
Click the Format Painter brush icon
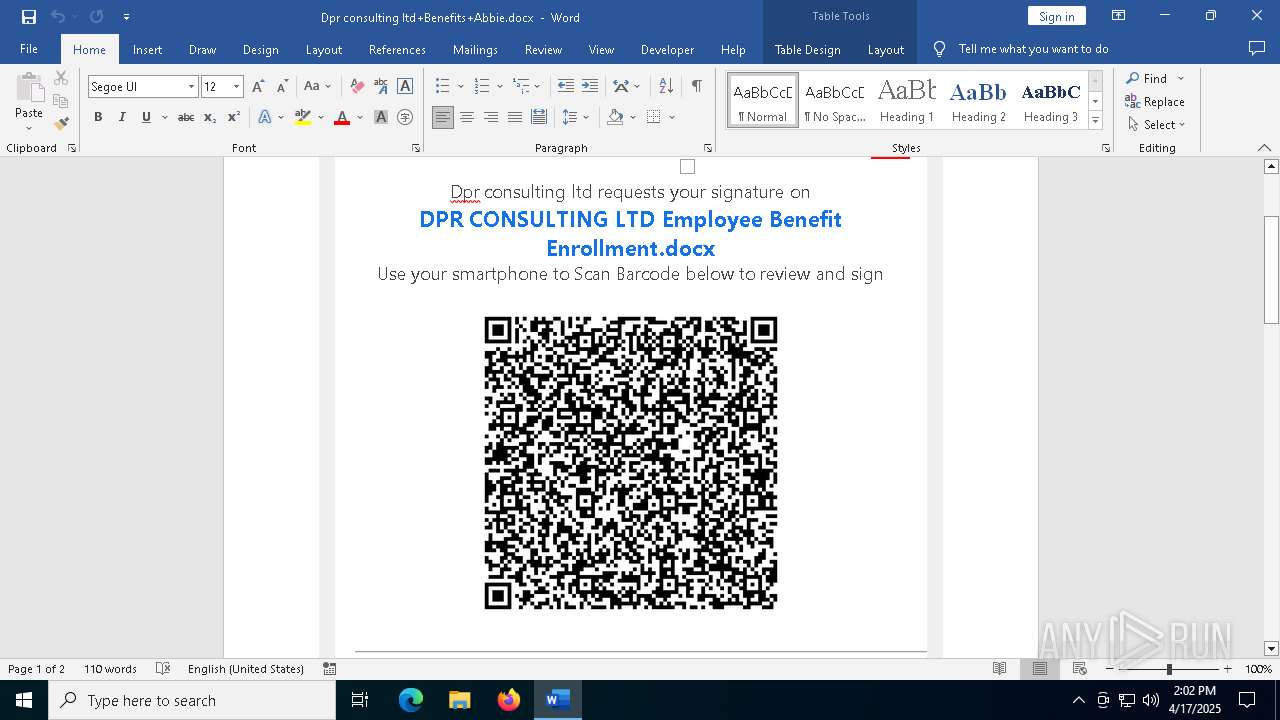61,124
